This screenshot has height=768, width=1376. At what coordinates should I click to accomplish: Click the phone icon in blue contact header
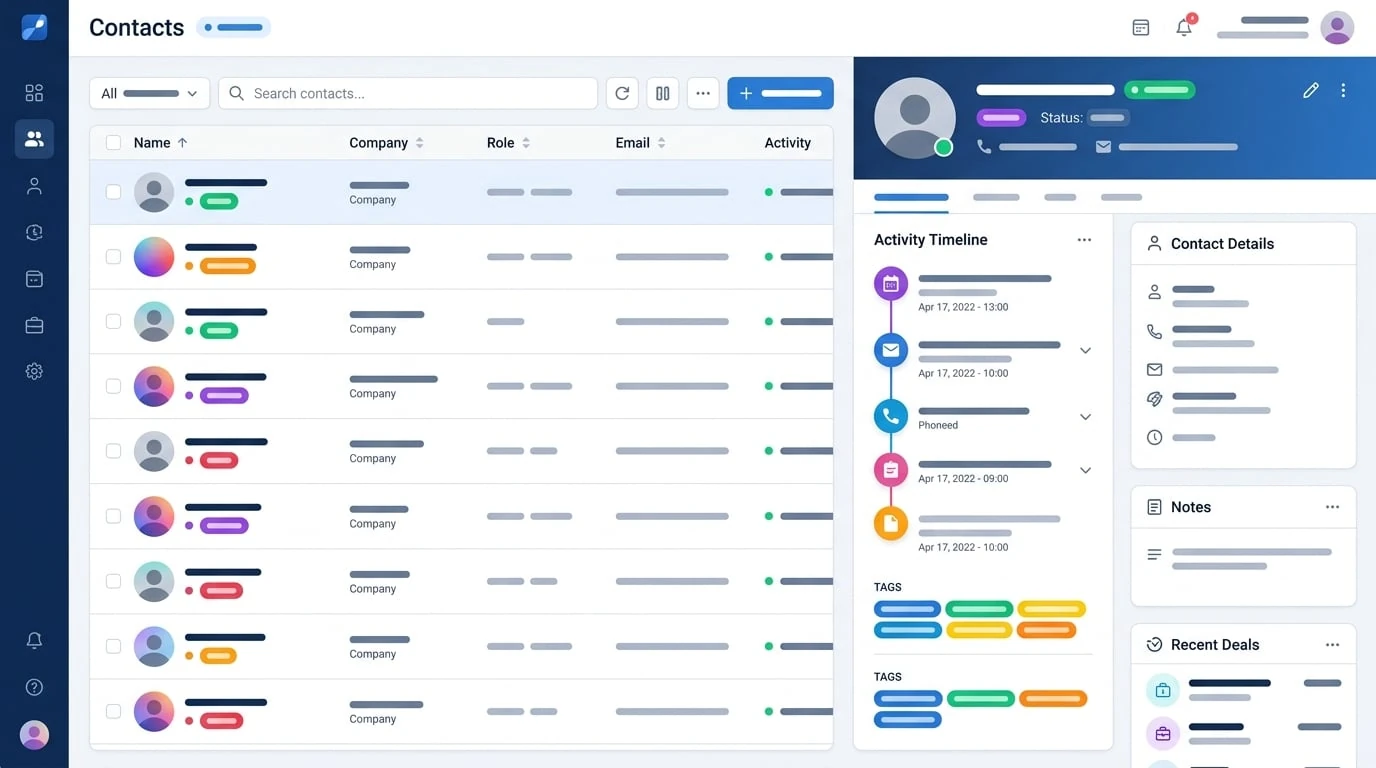(x=984, y=147)
